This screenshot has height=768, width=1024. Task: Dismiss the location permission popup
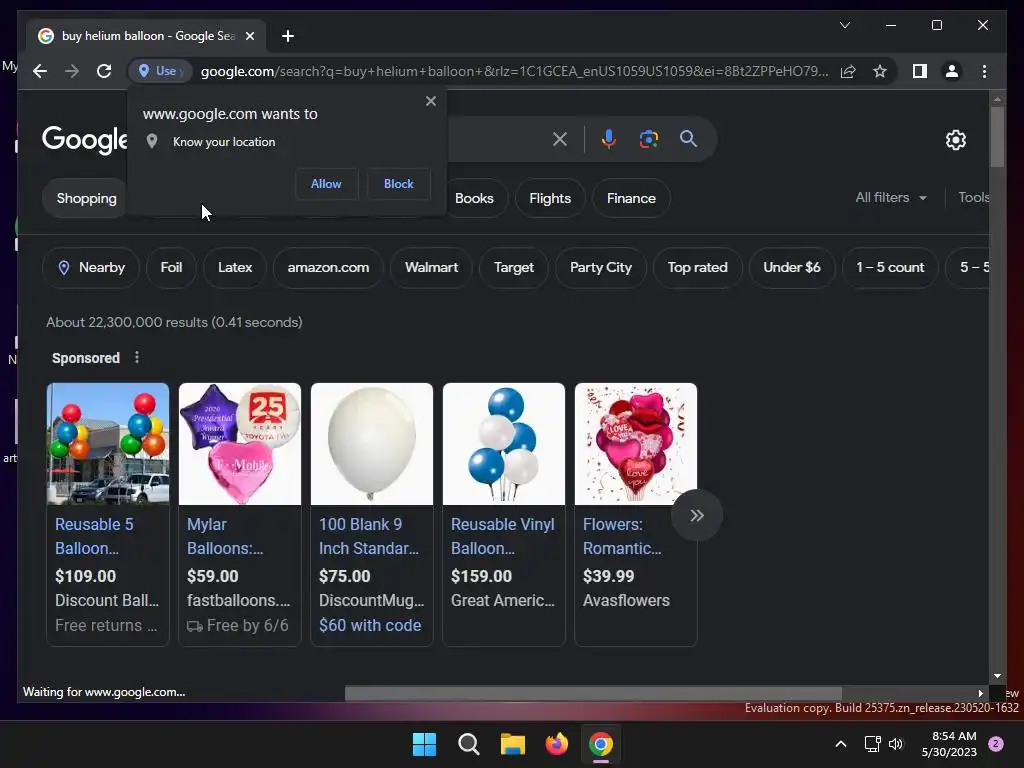click(x=430, y=101)
